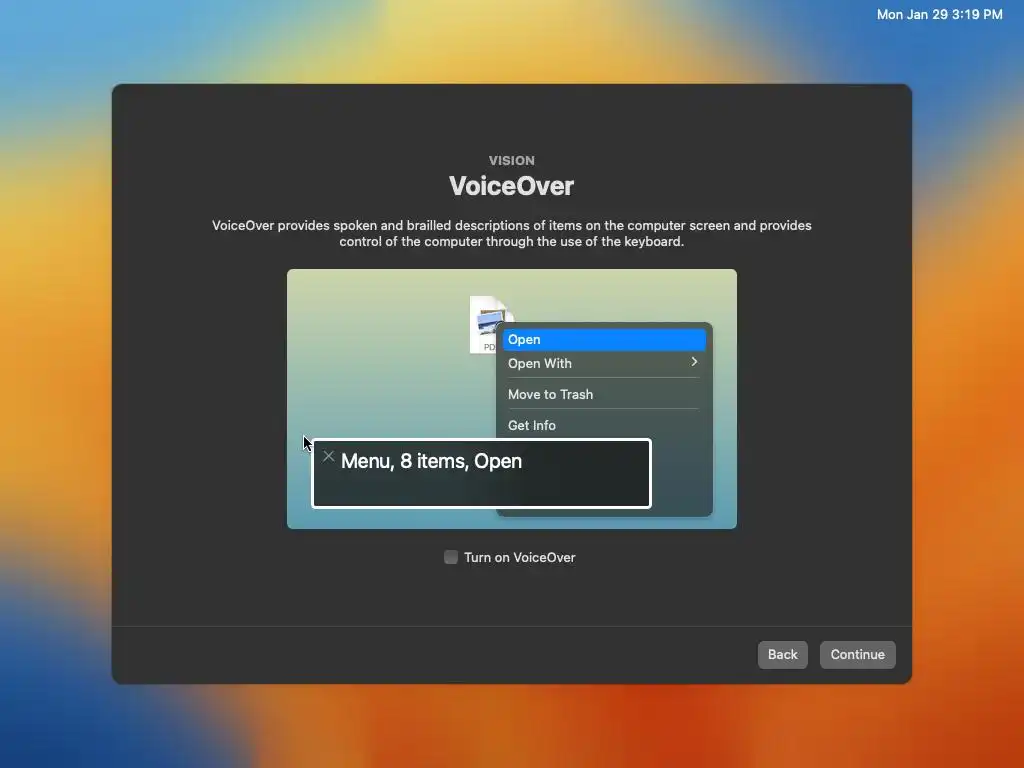Screen dimensions: 1024x768
Task: Open the date and time in menu bar
Action: [x=939, y=14]
